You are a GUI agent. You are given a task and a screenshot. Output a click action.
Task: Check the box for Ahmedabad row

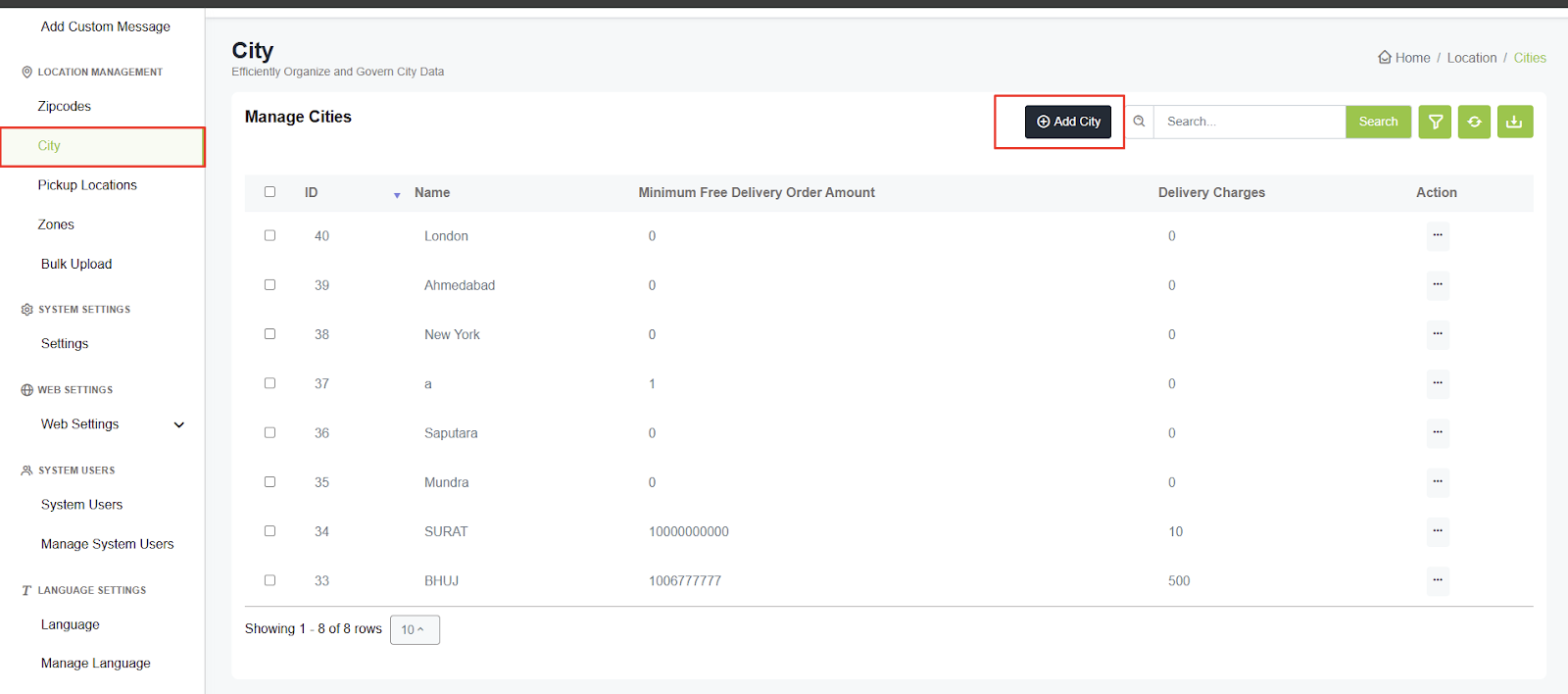(x=269, y=284)
